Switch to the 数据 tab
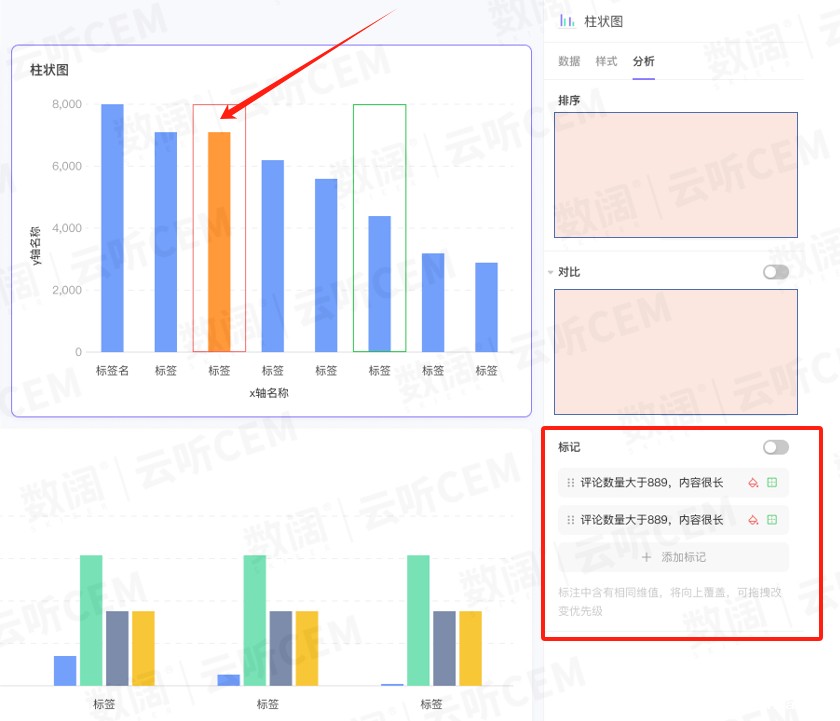This screenshot has width=840, height=721. click(569, 61)
